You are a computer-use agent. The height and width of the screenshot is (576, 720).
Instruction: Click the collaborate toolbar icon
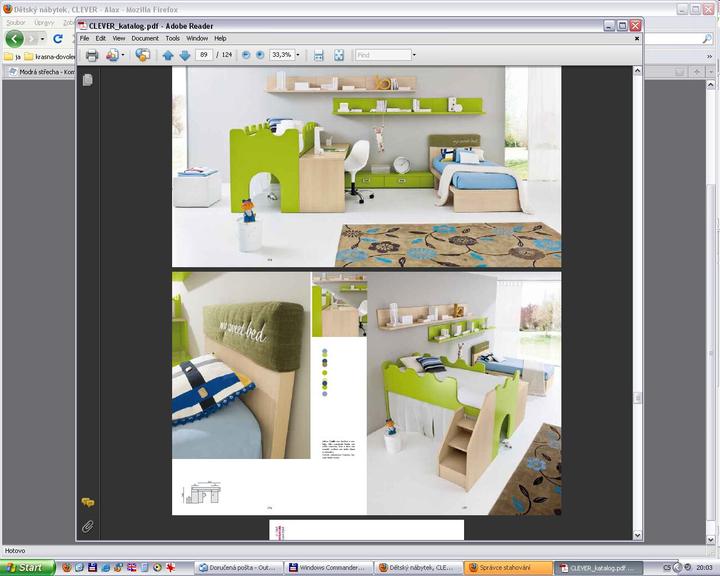[142, 55]
